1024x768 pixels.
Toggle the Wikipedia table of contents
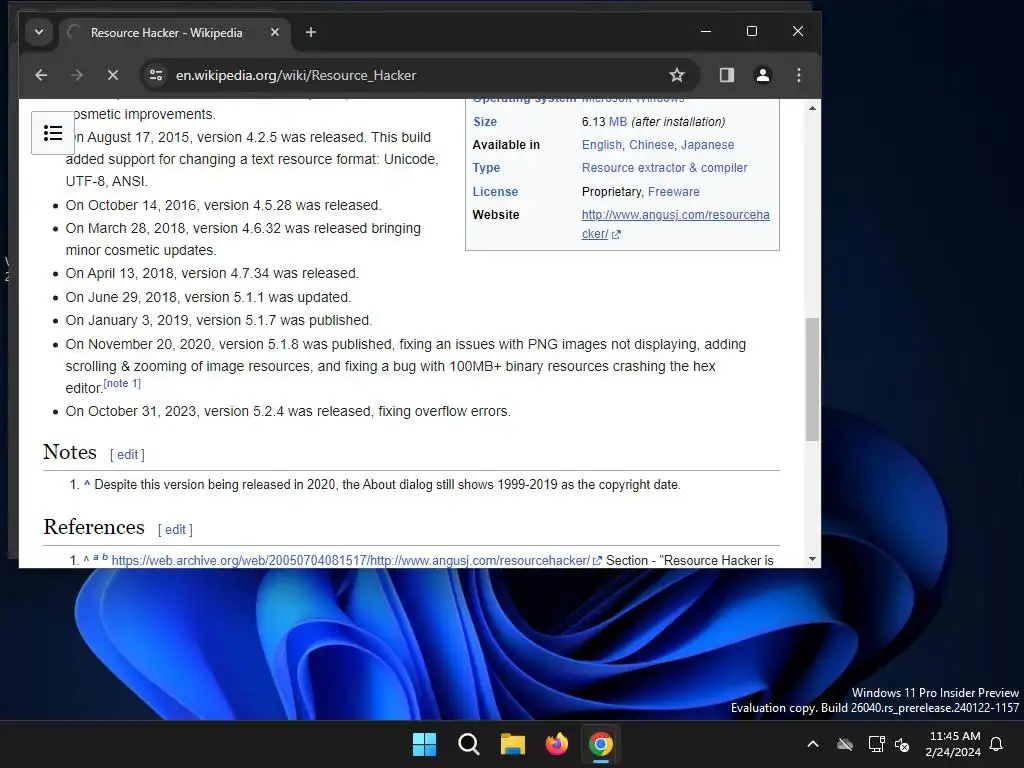tap(53, 133)
